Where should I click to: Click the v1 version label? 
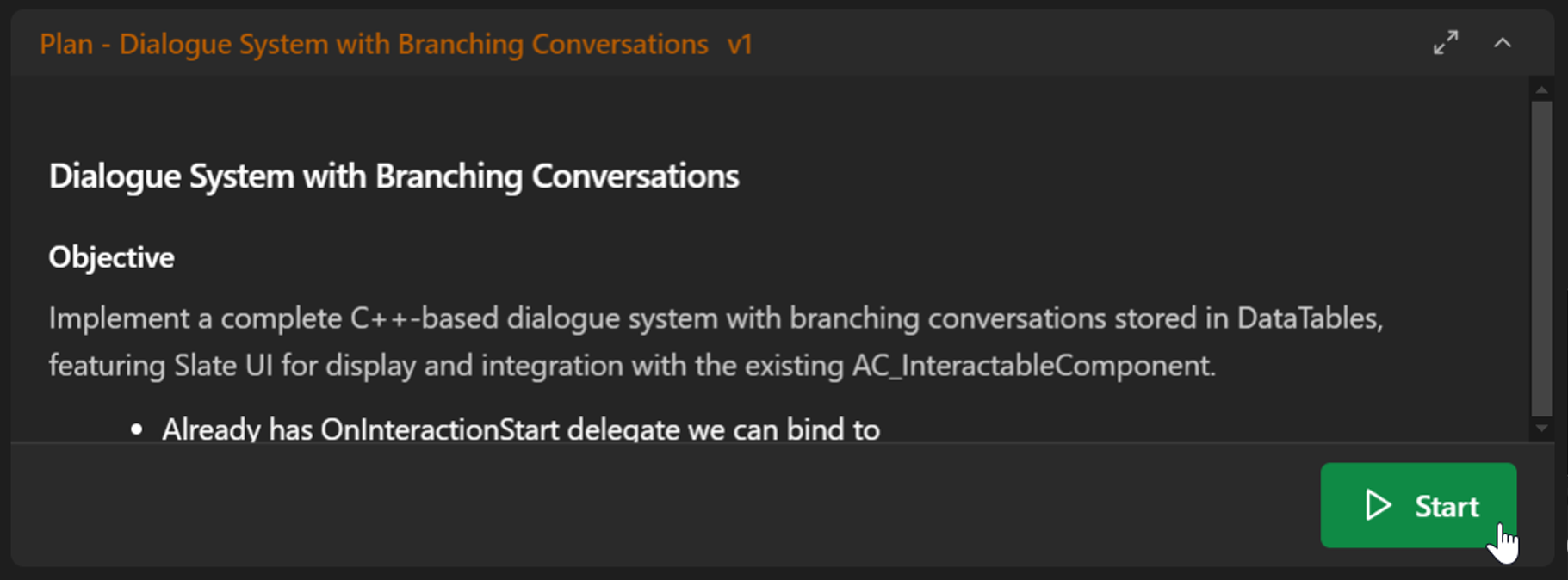point(740,44)
